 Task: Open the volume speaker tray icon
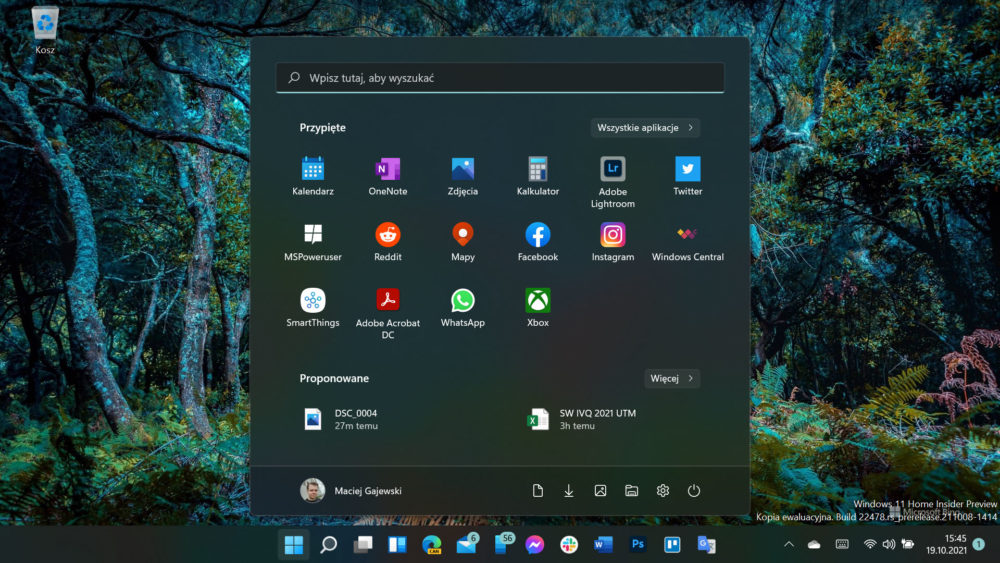point(888,545)
